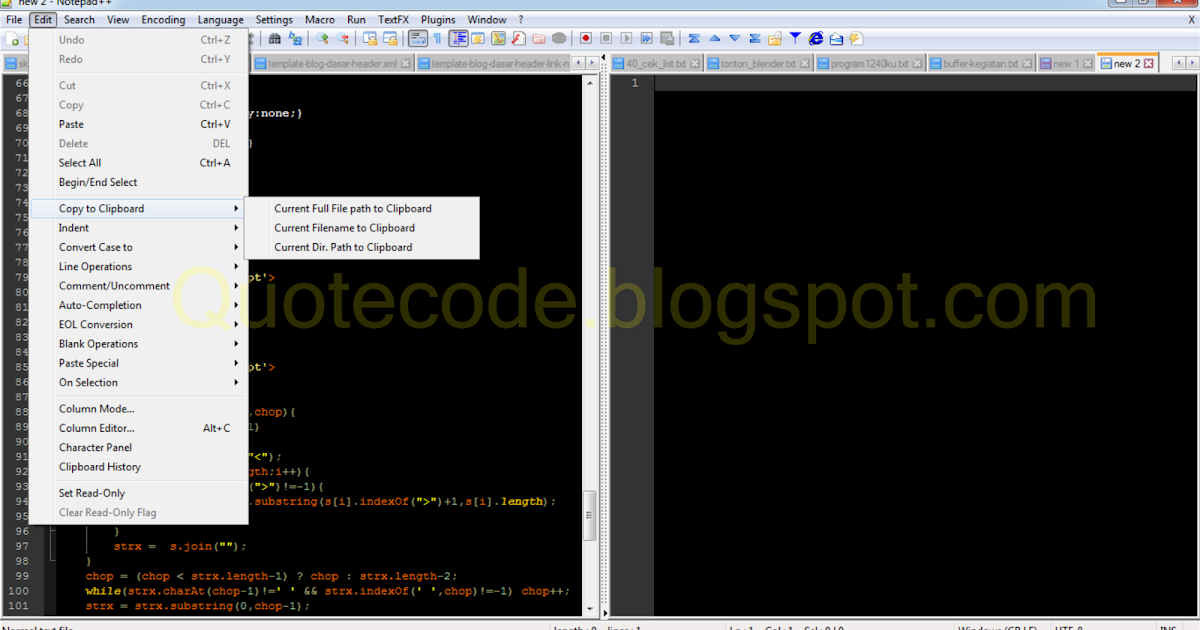The width and height of the screenshot is (1200, 630).
Task: Click the macro Playback icon
Action: [x=626, y=39]
